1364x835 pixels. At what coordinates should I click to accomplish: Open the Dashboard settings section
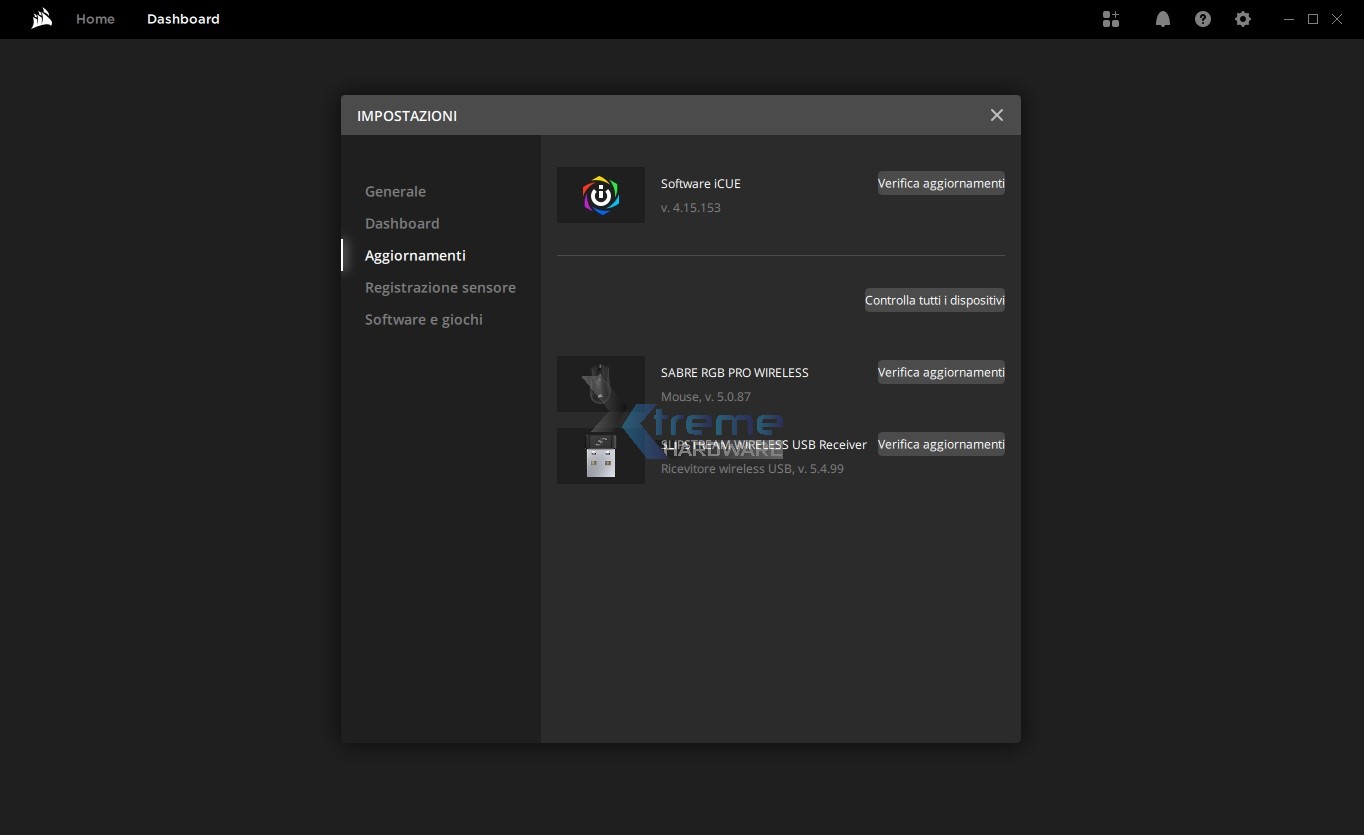(402, 223)
